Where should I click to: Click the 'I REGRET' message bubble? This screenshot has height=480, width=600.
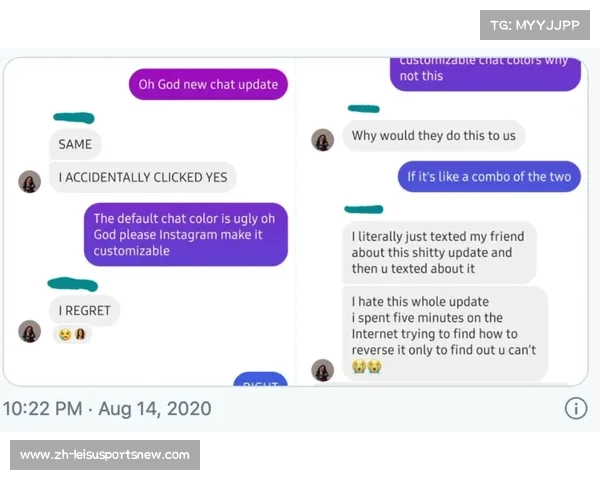click(85, 310)
